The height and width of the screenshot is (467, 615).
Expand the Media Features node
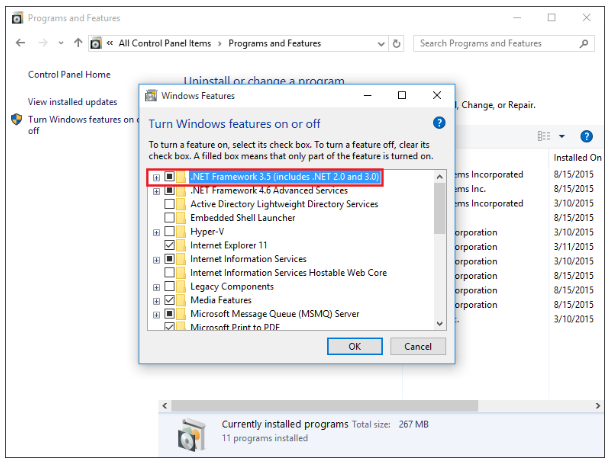(x=156, y=301)
